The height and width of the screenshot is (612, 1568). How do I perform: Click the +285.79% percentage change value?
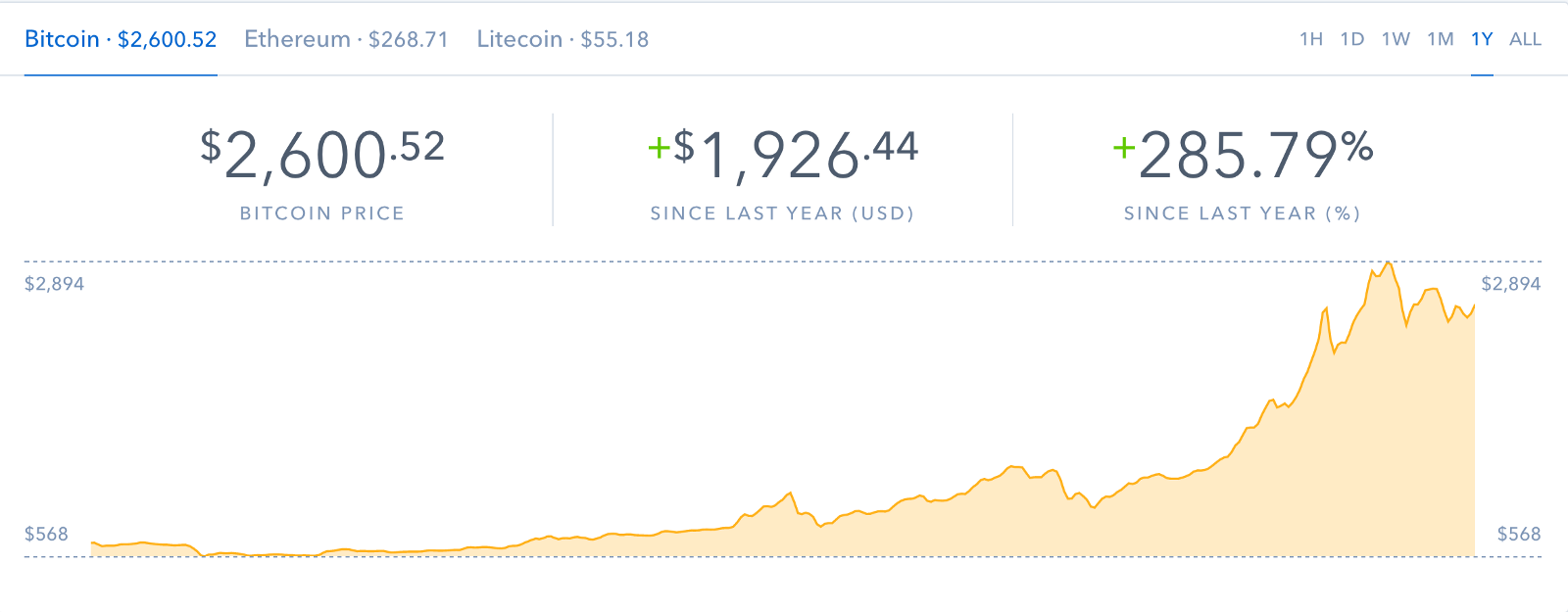click(x=1243, y=157)
